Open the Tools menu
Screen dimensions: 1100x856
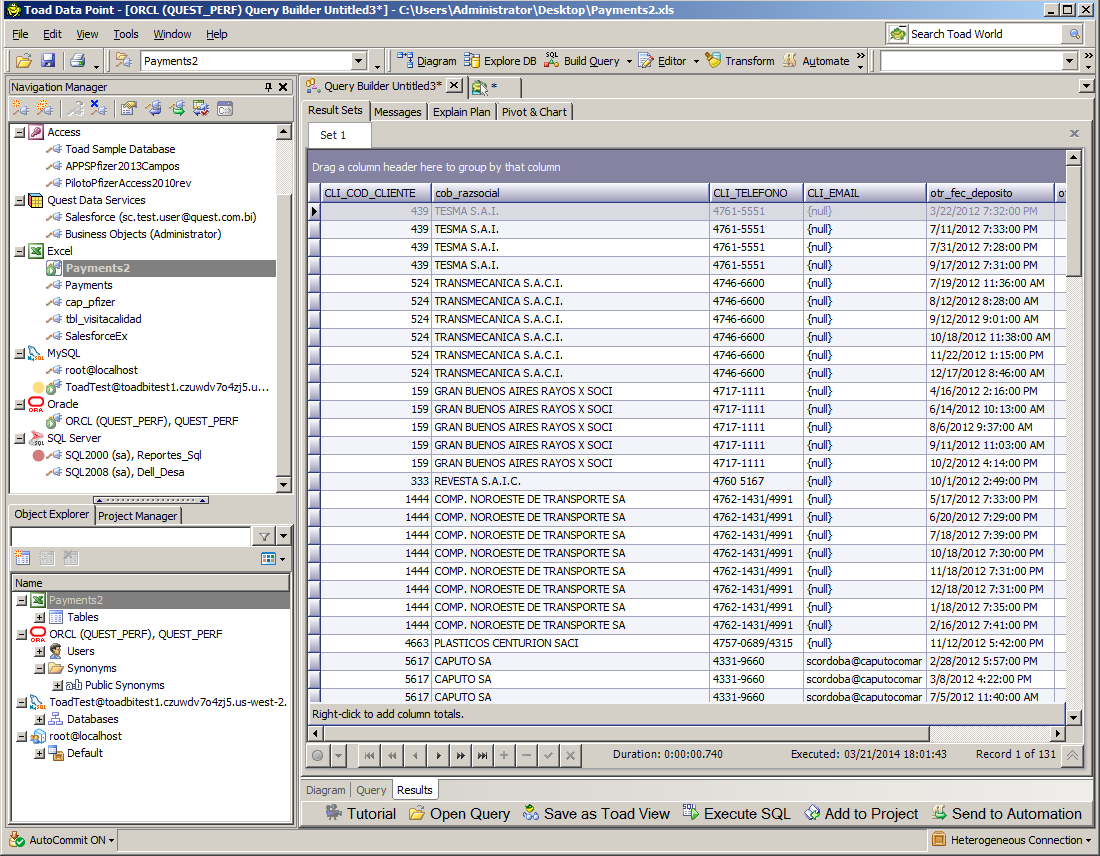[126, 34]
